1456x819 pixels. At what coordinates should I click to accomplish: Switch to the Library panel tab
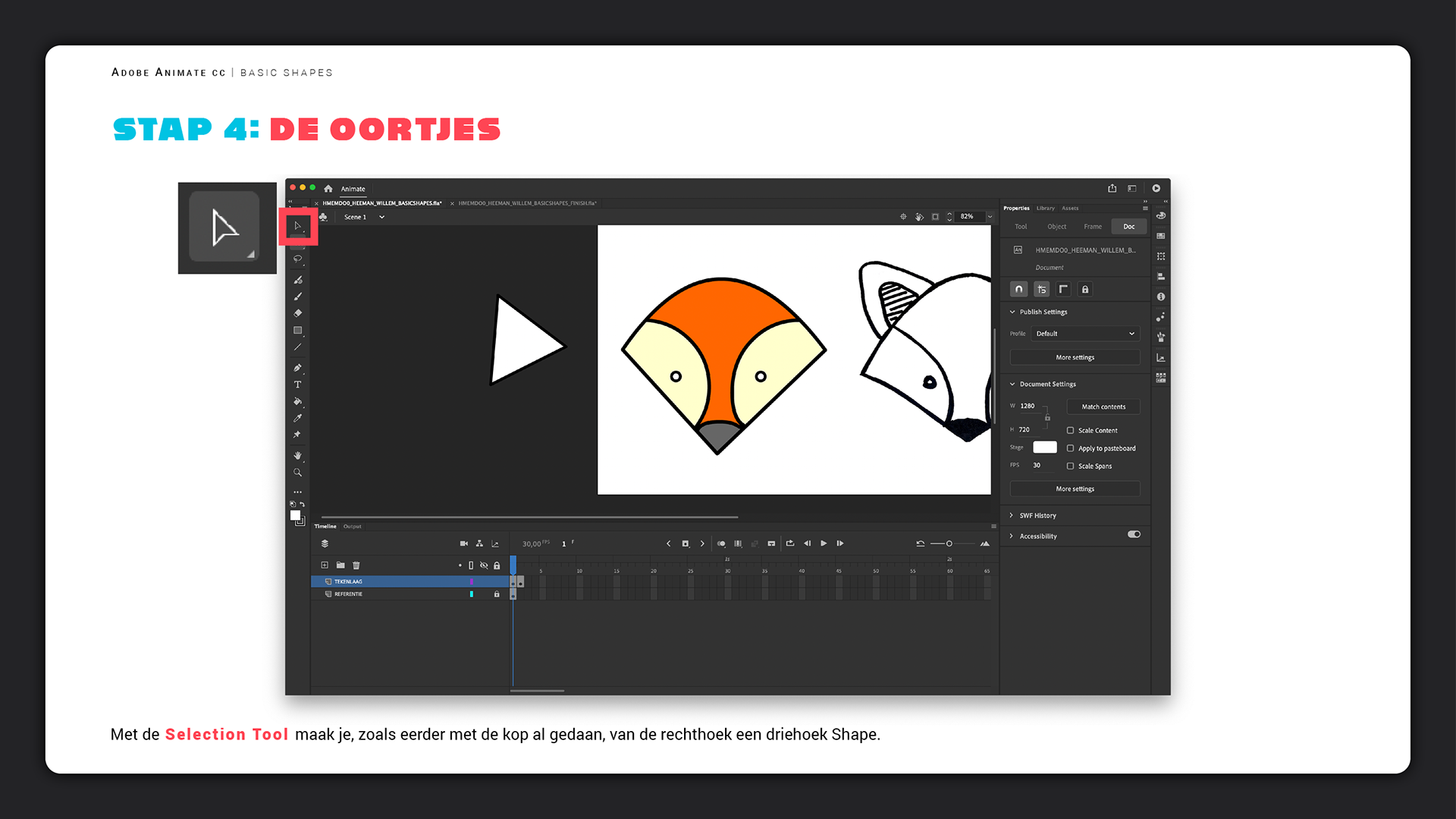click(1045, 209)
